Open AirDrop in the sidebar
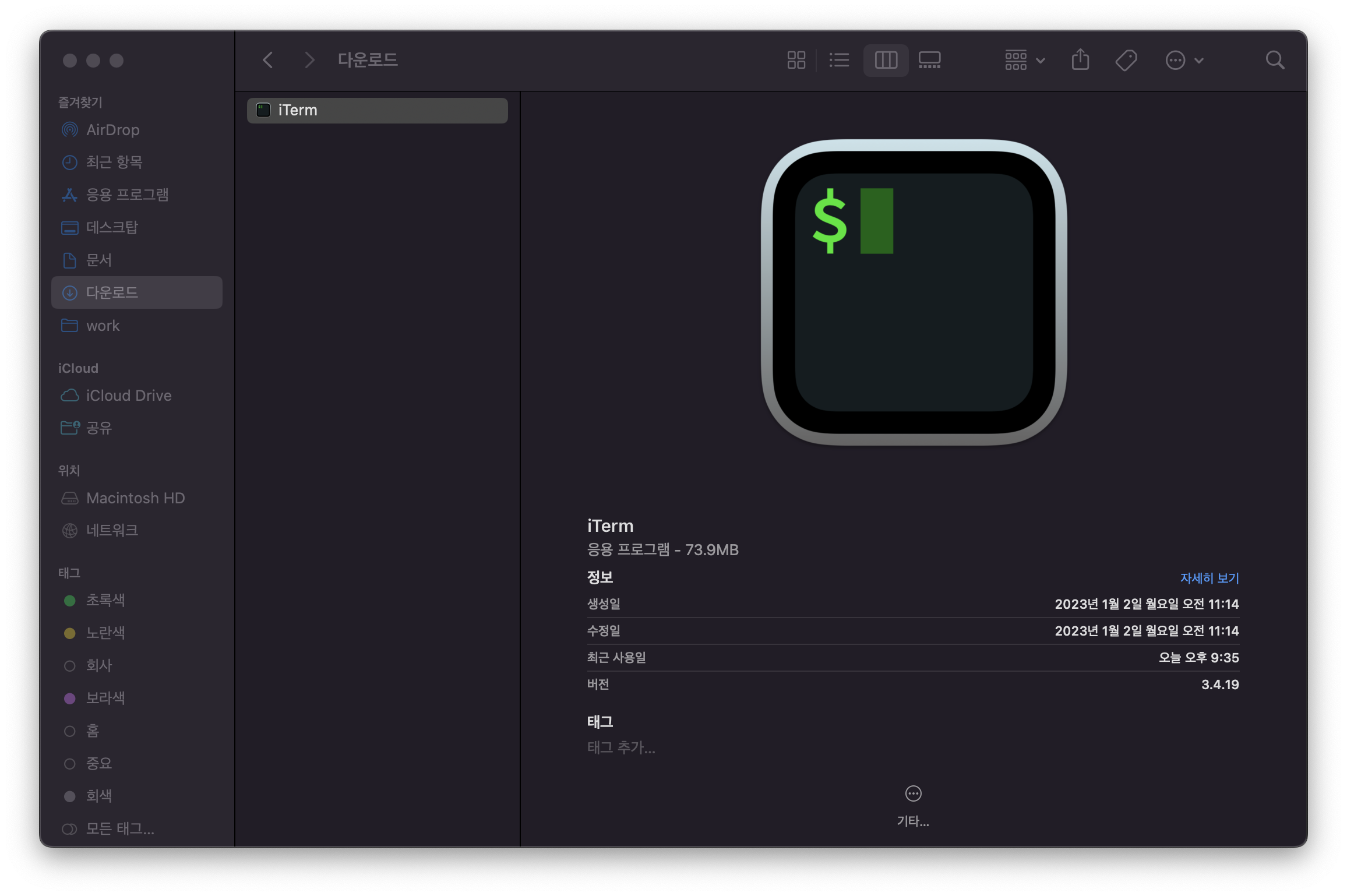 [x=137, y=130]
